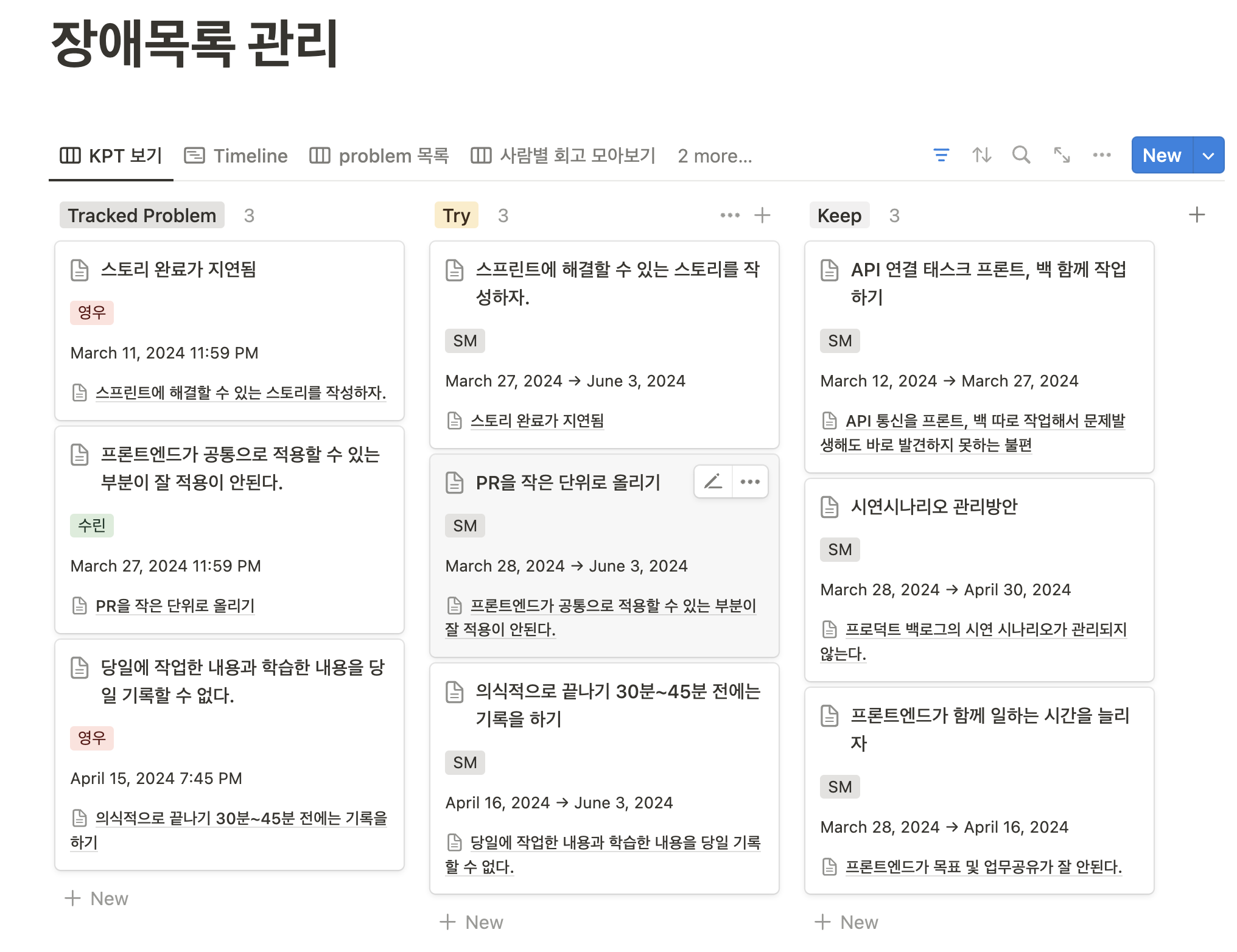Add a new group using + icon near Keep

1197,214
